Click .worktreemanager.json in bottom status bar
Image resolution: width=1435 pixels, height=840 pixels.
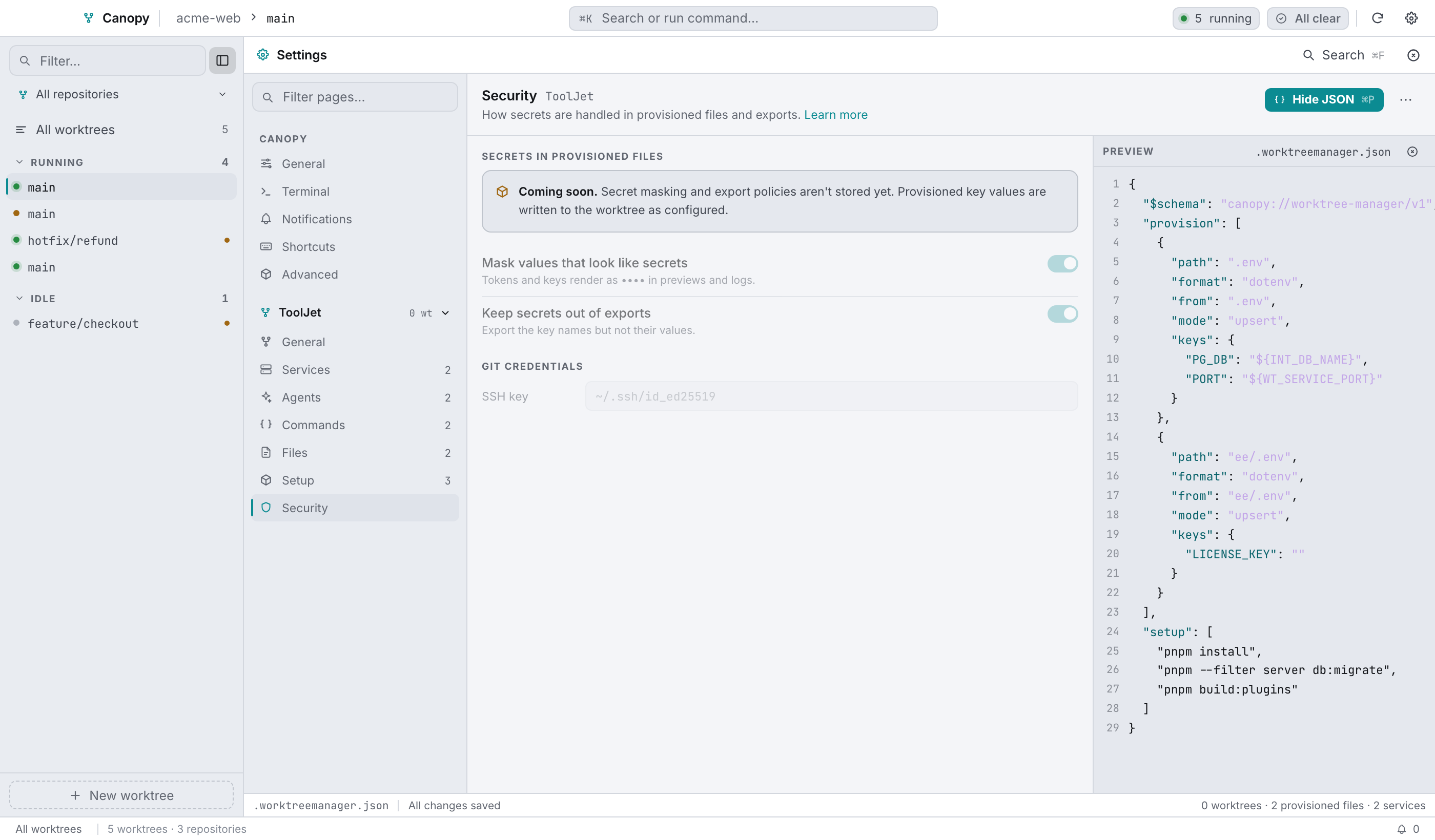(x=321, y=805)
